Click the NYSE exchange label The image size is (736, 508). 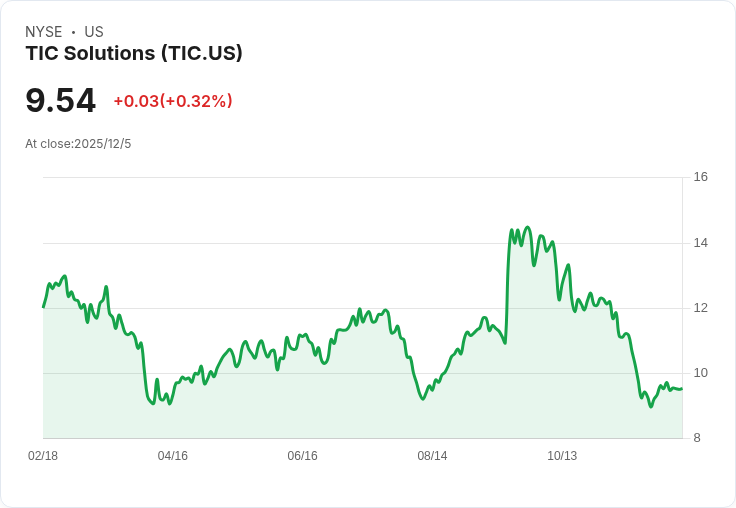[43, 32]
